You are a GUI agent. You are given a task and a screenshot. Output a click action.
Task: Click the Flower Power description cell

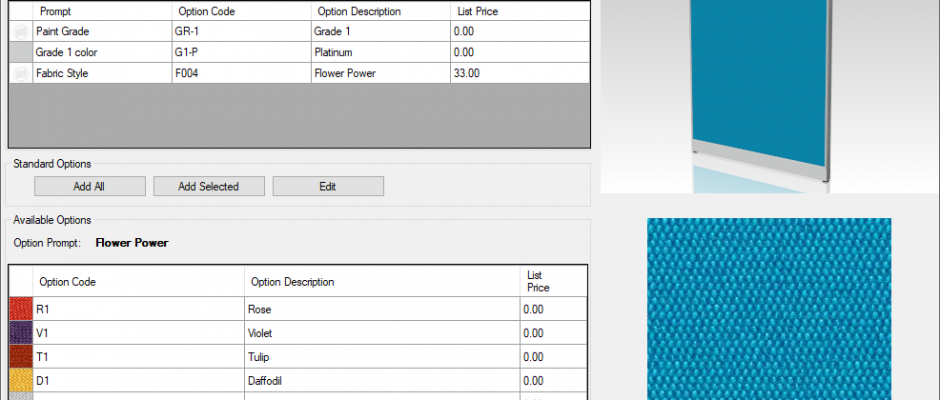(x=381, y=73)
